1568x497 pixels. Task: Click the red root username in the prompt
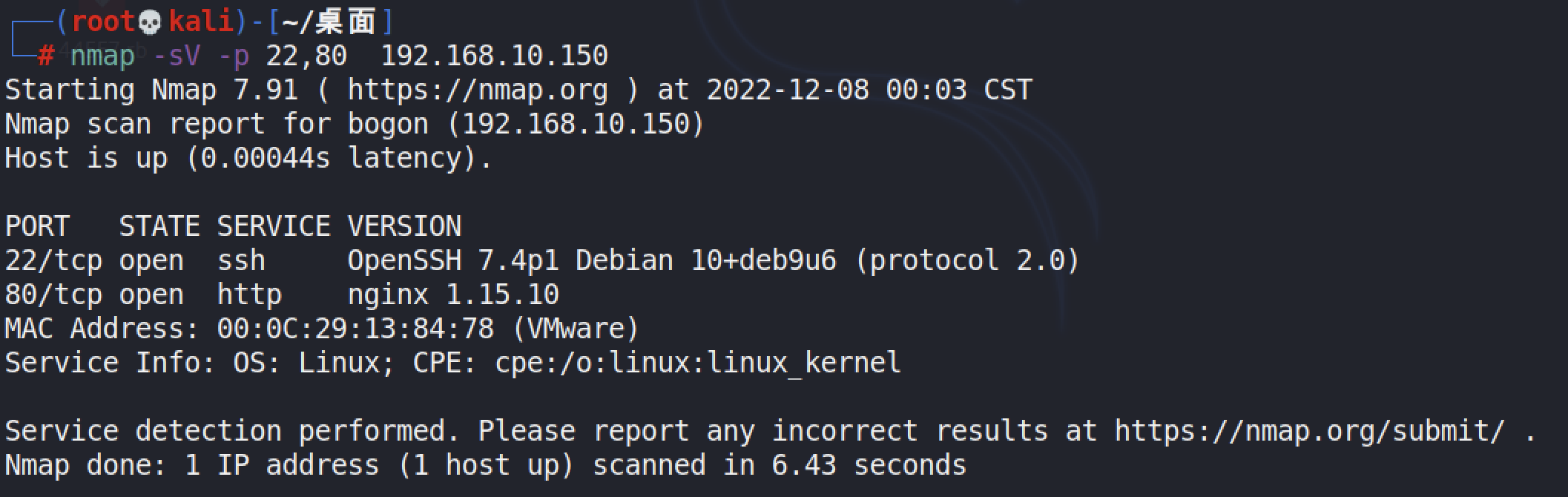(x=103, y=22)
